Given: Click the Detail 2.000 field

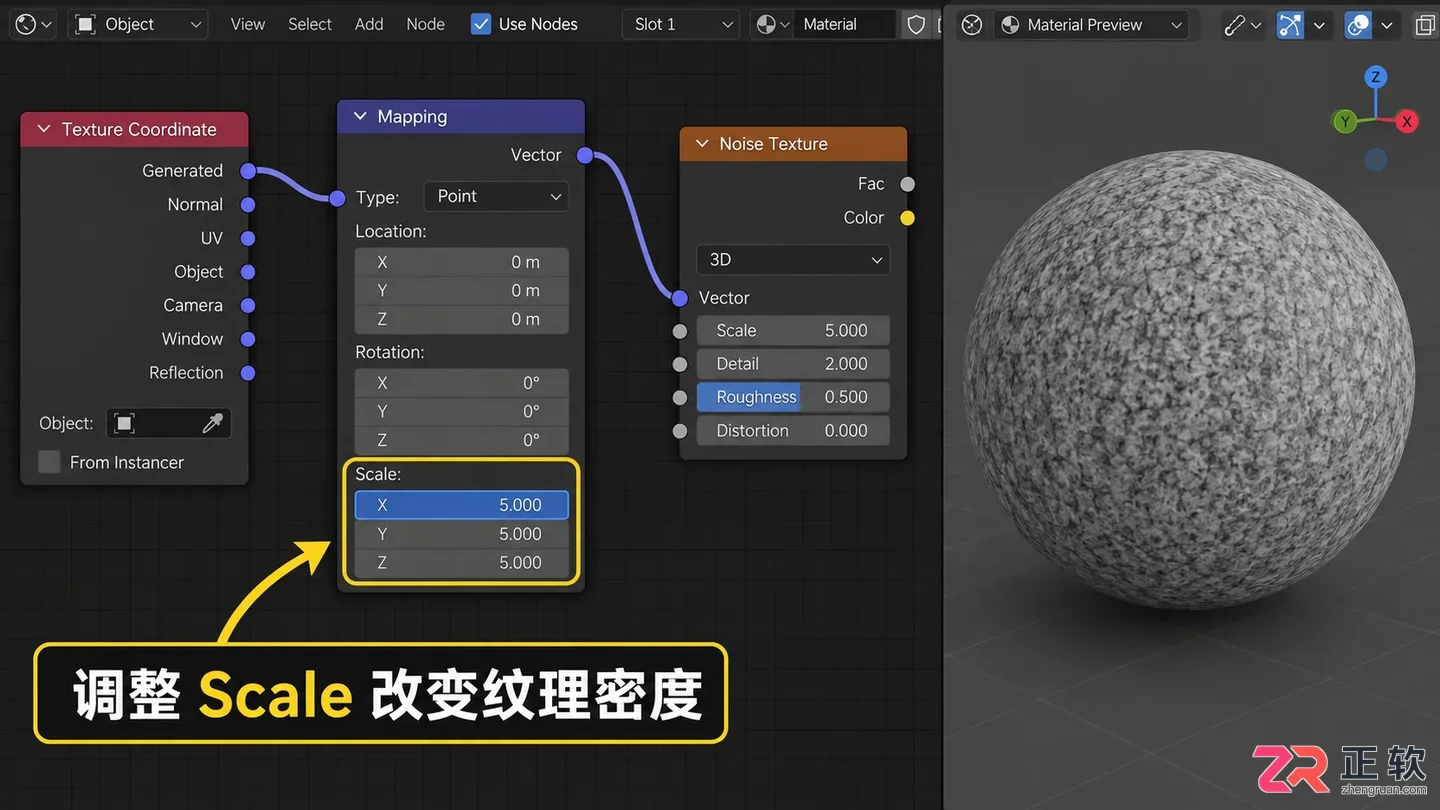Looking at the screenshot, I should tap(793, 364).
